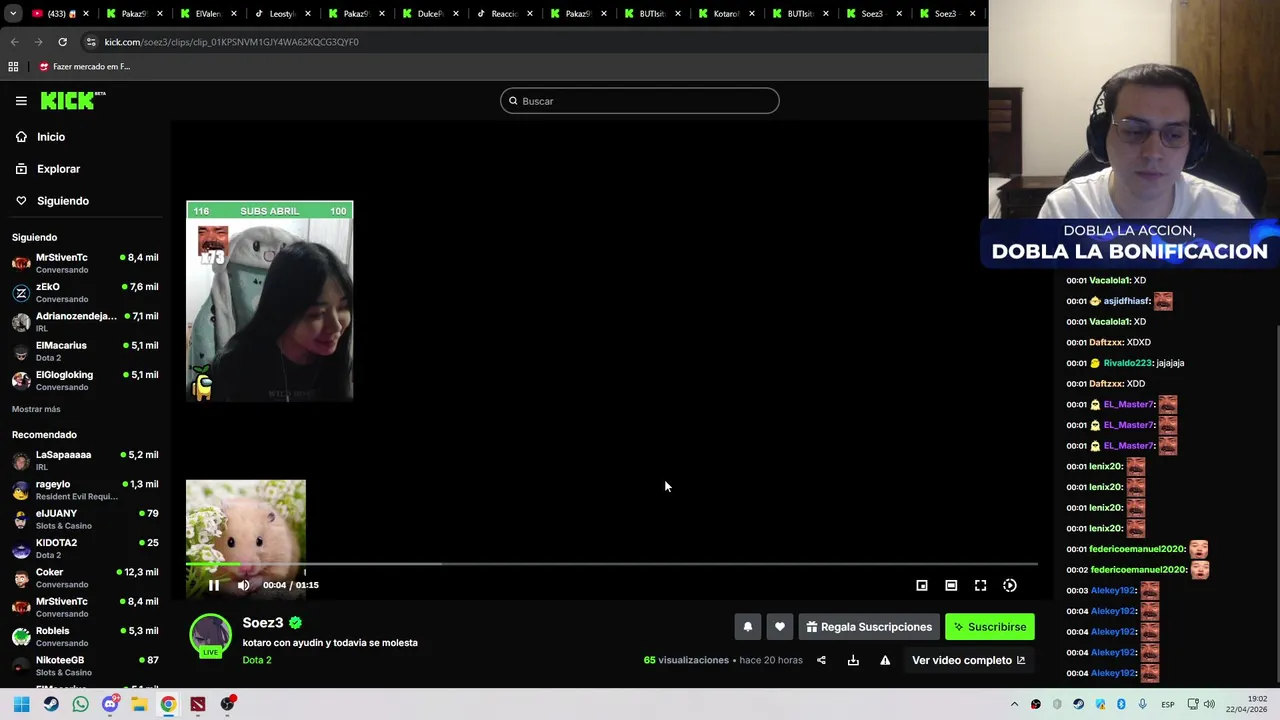Open ElGlogloking channel in the sidebar
Image resolution: width=1280 pixels, height=720 pixels.
(x=85, y=380)
